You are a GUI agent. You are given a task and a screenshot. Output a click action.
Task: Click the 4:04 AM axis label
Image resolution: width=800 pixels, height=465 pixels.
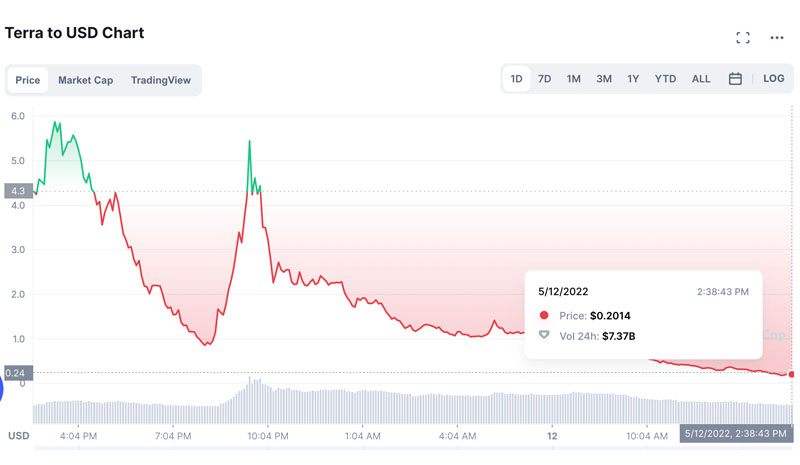click(457, 436)
